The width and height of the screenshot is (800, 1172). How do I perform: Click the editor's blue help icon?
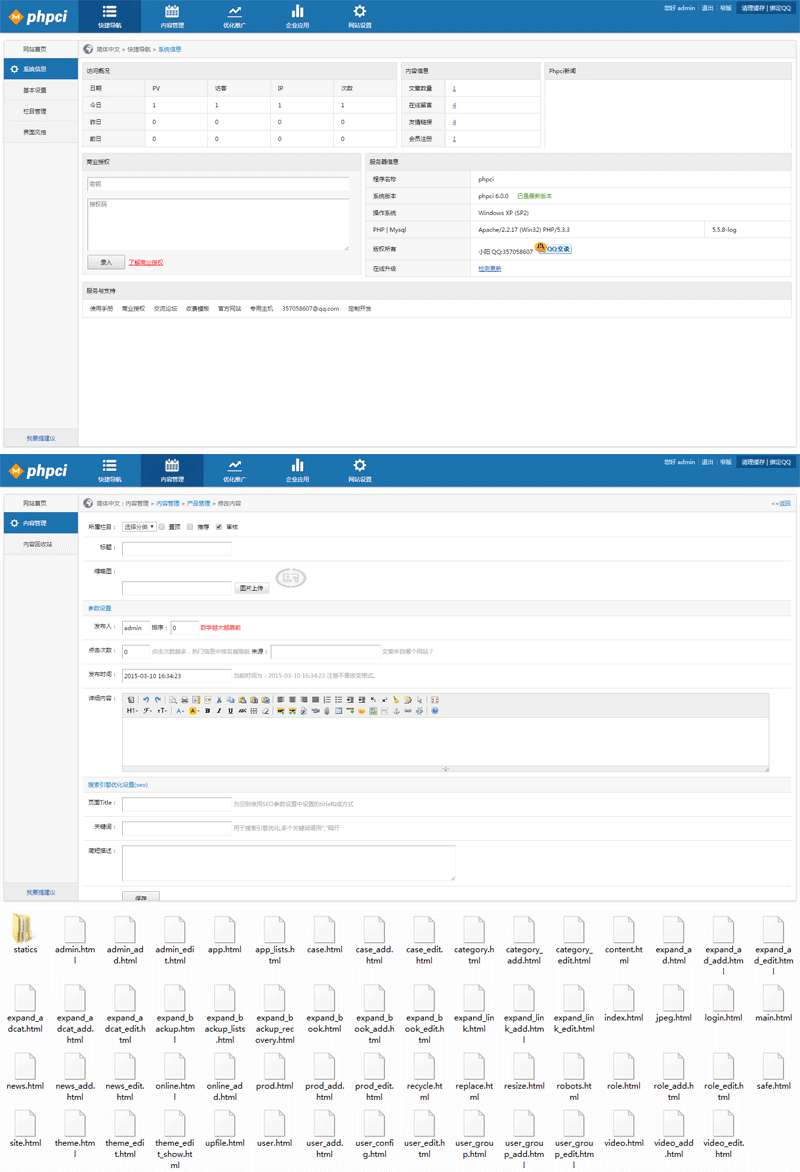tap(435, 711)
